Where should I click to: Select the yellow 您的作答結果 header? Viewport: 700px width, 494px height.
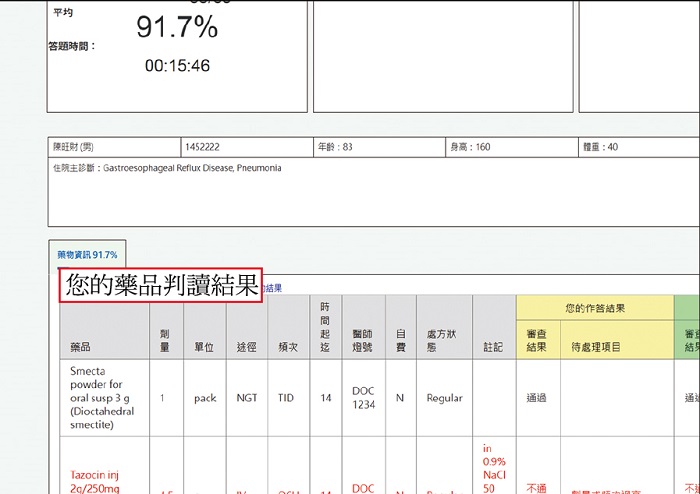pos(594,308)
